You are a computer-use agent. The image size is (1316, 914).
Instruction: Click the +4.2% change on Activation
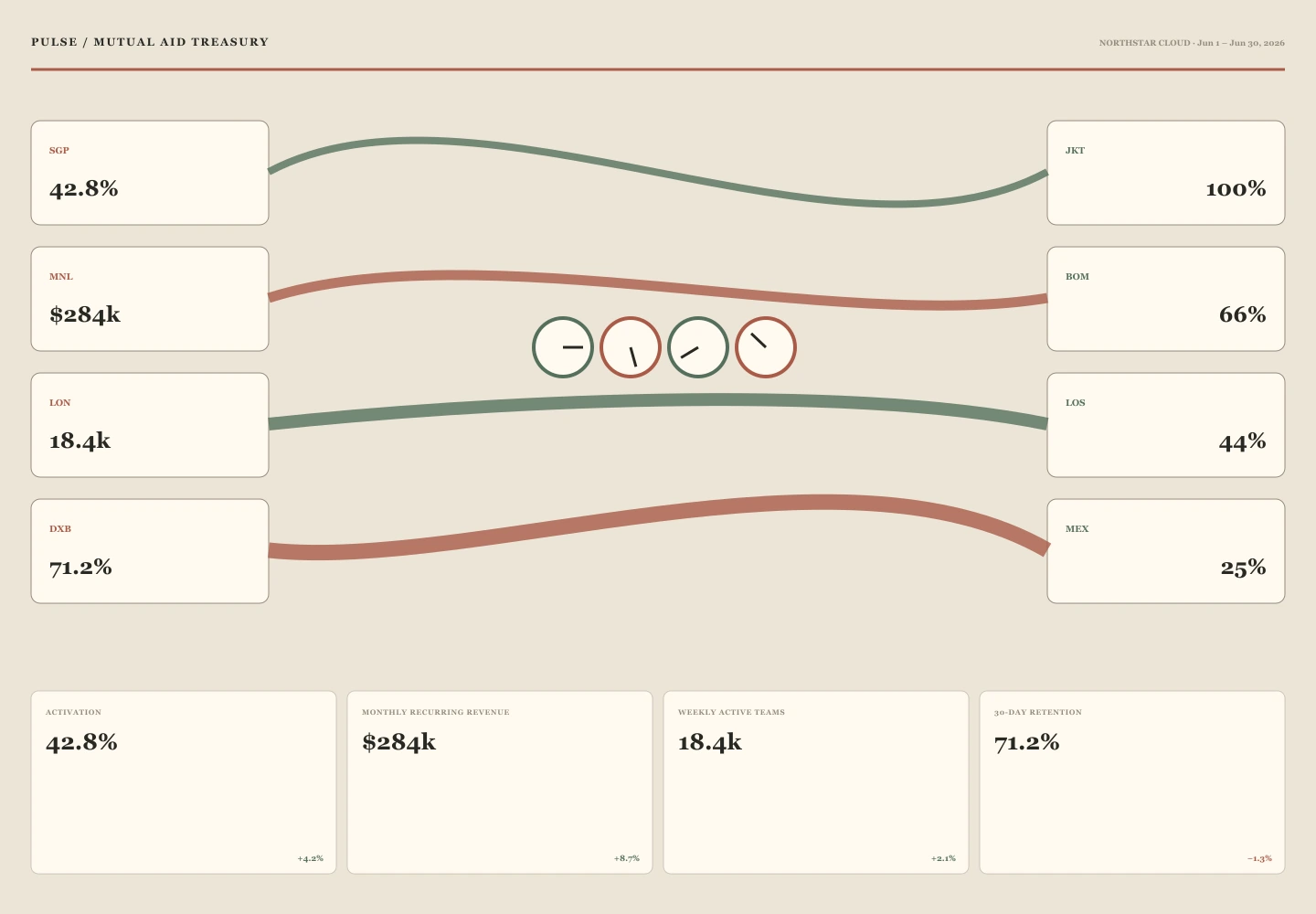(311, 859)
